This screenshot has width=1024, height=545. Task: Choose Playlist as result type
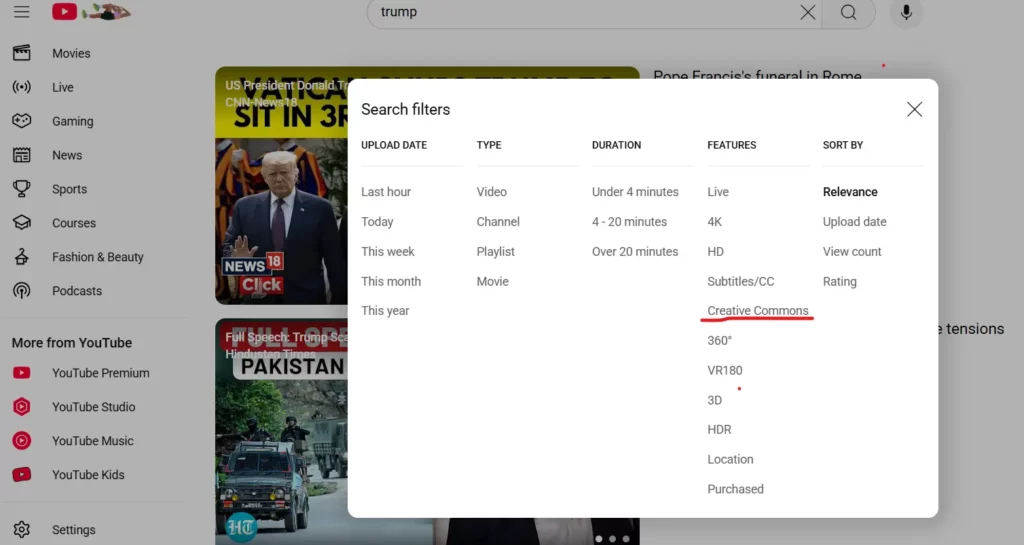pyautogui.click(x=495, y=252)
